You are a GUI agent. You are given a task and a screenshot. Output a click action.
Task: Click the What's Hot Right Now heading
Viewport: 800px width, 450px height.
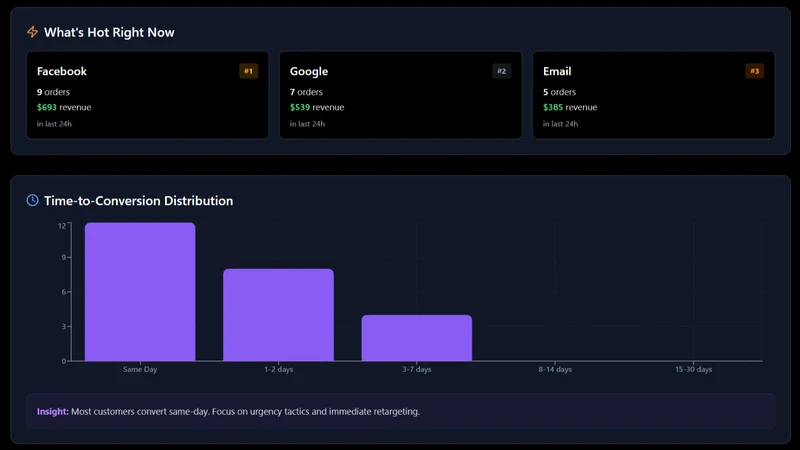pos(109,32)
